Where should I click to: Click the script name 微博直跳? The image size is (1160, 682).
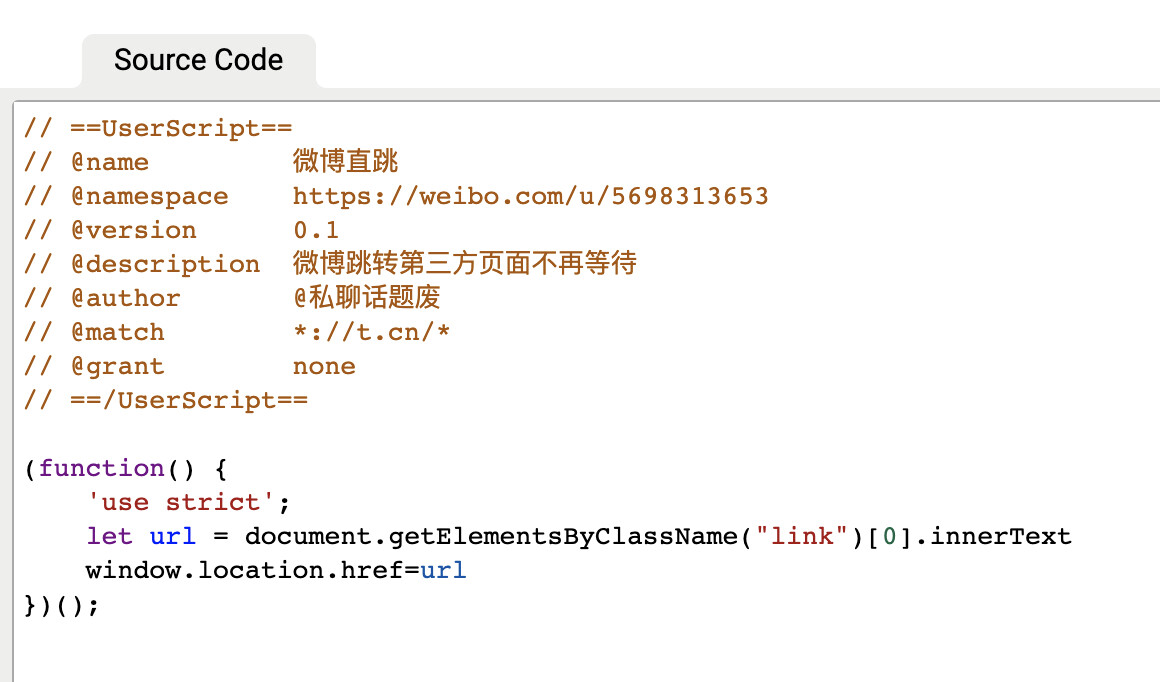click(346, 162)
